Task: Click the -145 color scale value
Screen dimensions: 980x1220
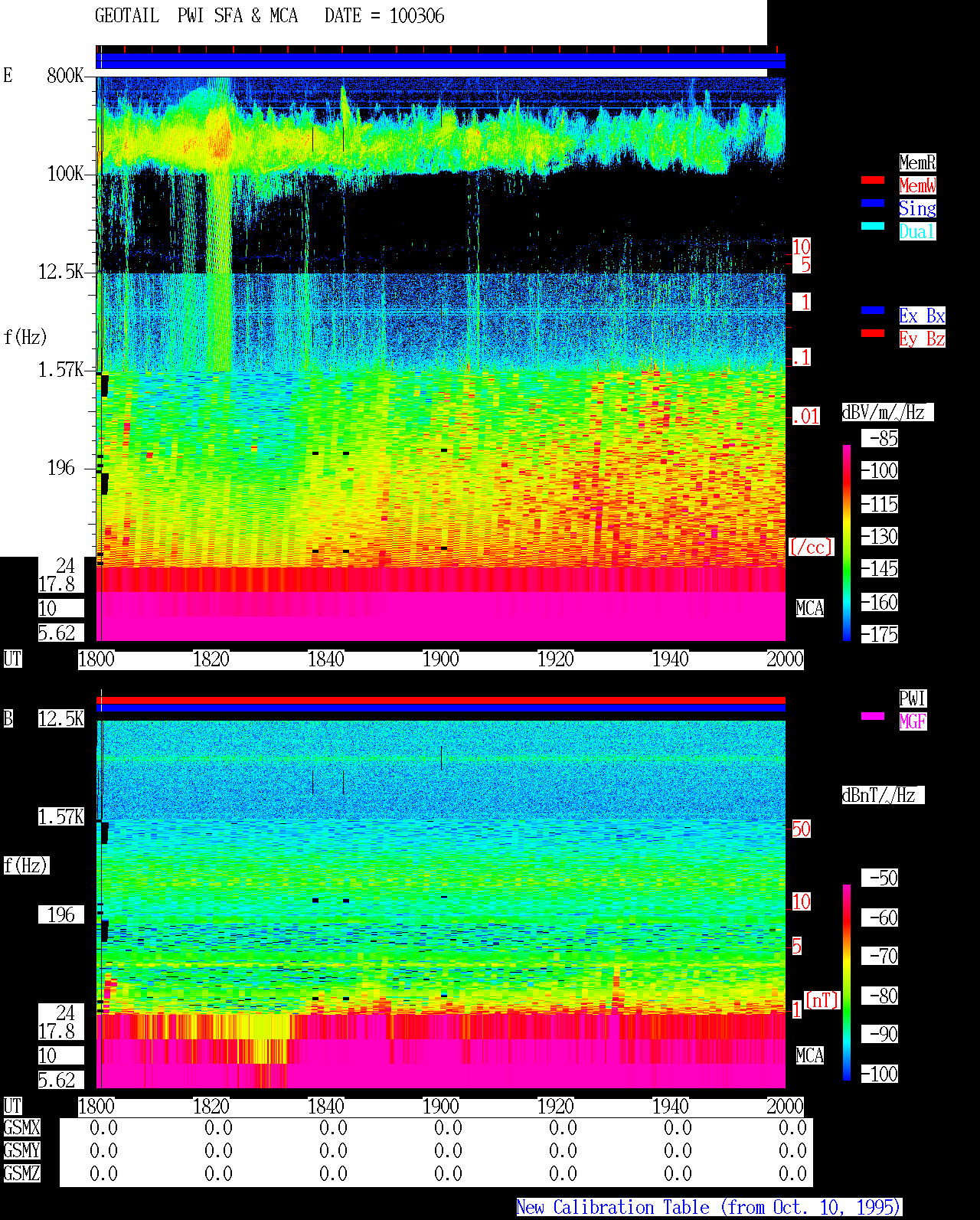Action: [x=880, y=568]
